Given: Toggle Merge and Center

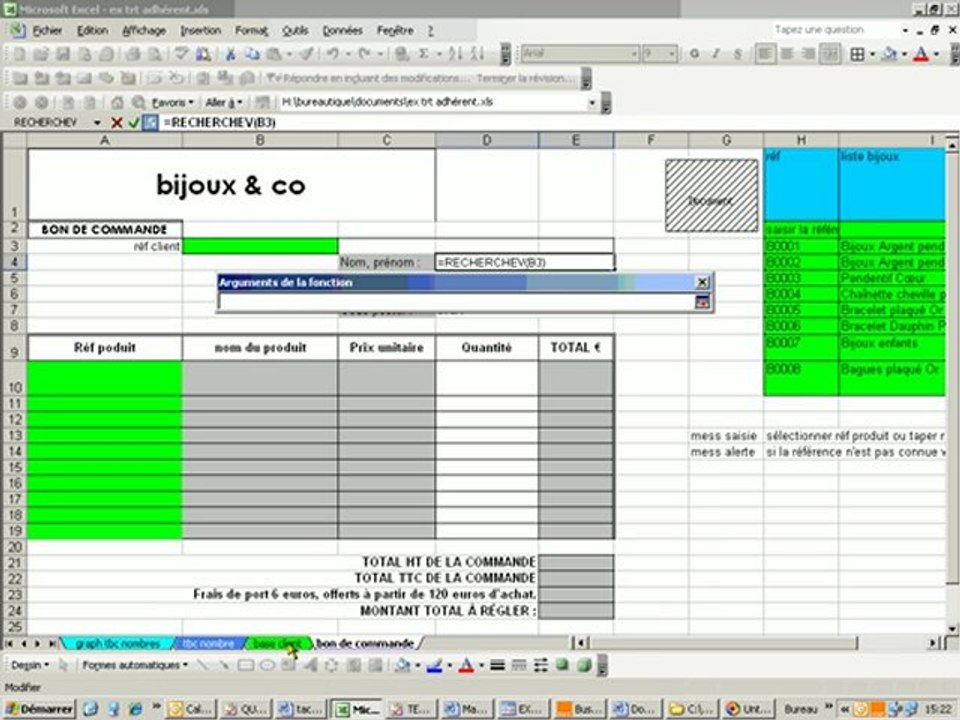Looking at the screenshot, I should pos(830,54).
